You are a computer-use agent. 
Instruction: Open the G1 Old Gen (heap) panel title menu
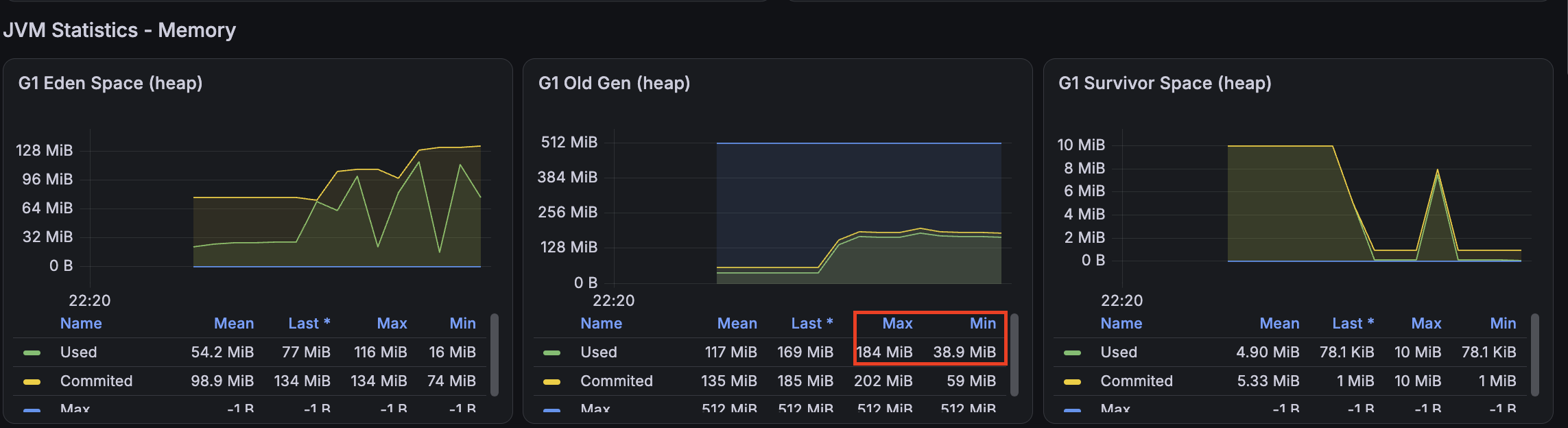614,83
